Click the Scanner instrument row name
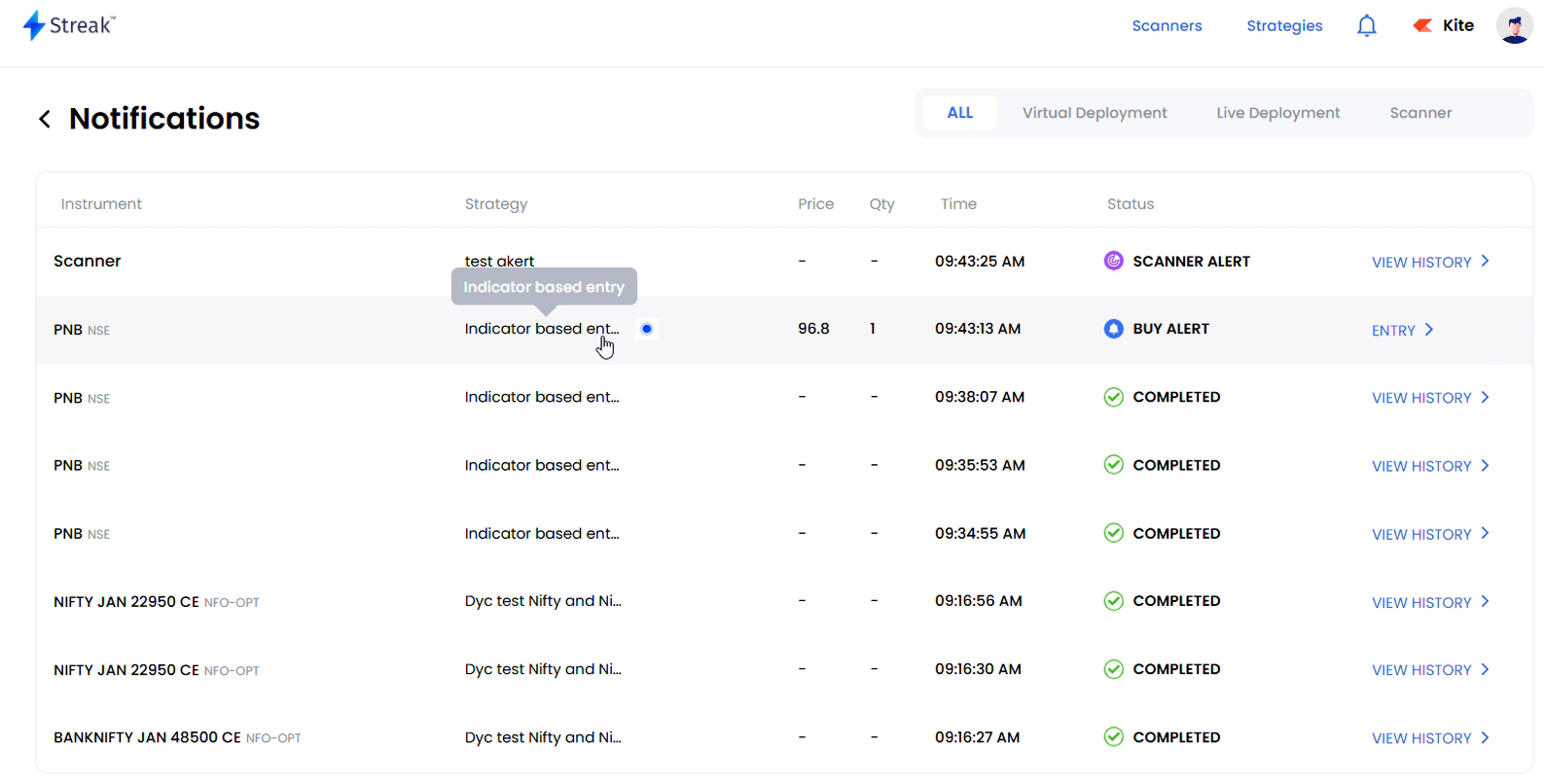This screenshot has width=1544, height=784. [88, 261]
